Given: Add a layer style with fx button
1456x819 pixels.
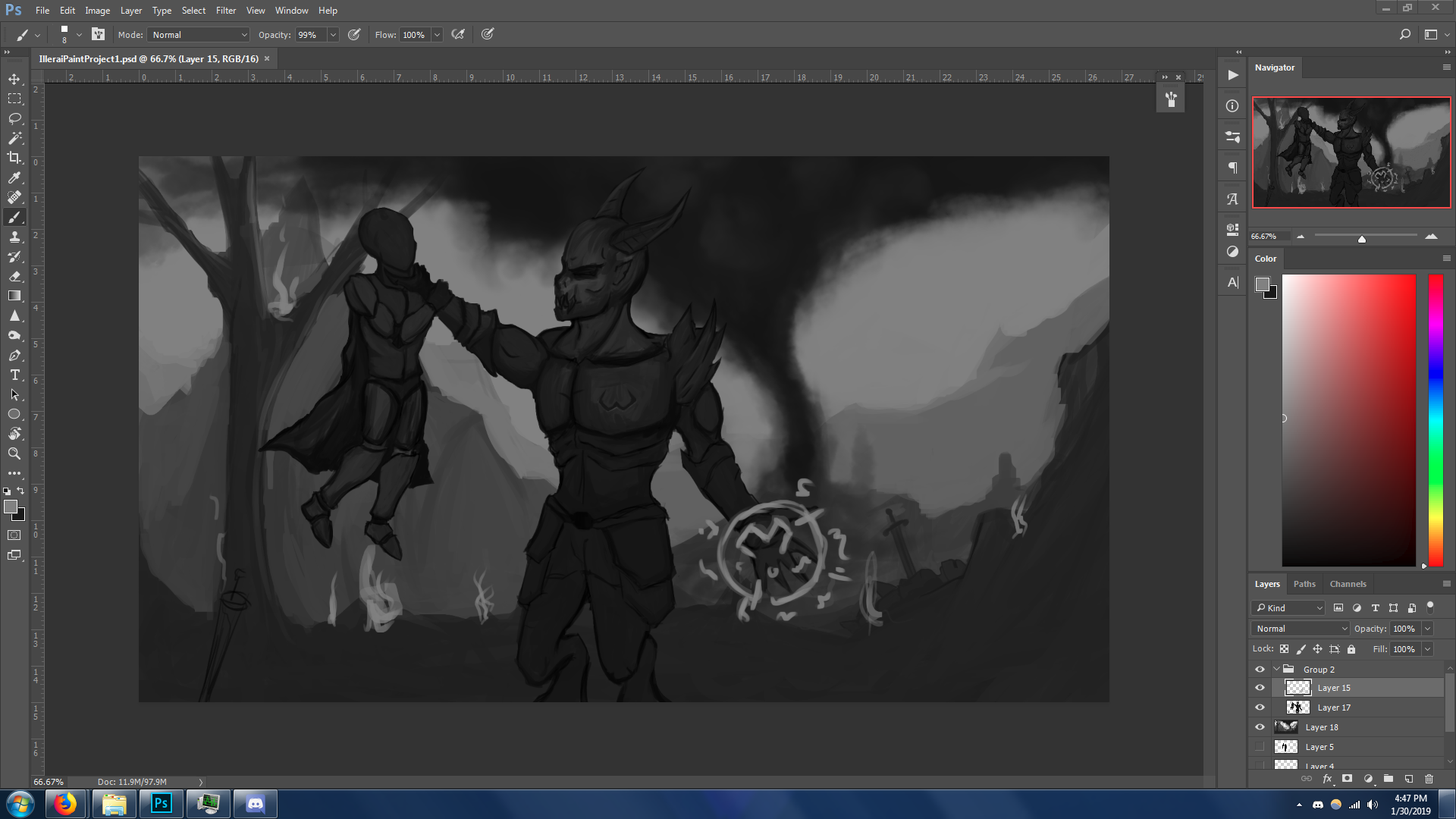Looking at the screenshot, I should tap(1327, 779).
